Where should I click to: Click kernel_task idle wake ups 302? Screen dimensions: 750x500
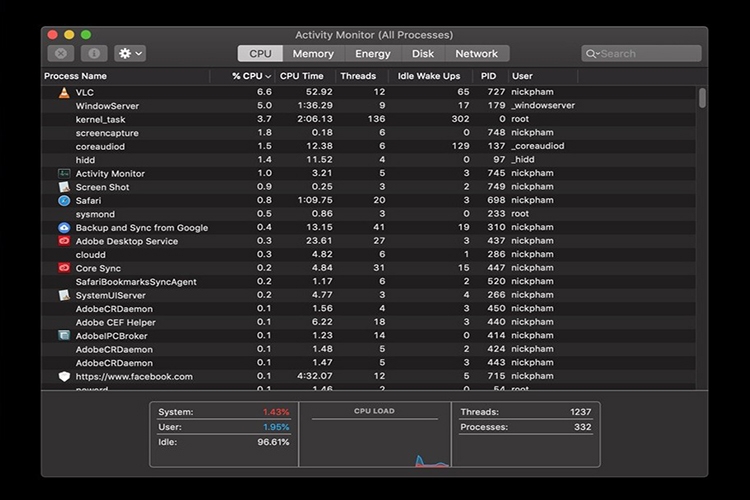pos(460,119)
